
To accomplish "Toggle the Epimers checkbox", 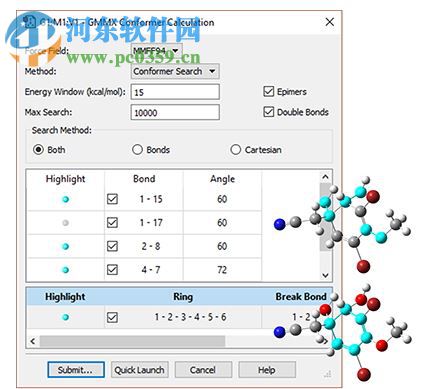I will pyautogui.click(x=269, y=91).
